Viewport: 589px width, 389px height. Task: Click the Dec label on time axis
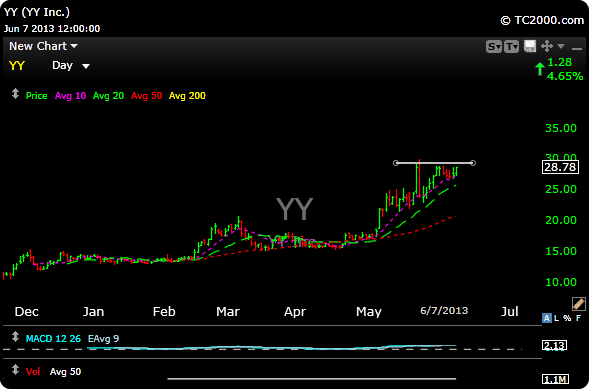pyautogui.click(x=26, y=312)
